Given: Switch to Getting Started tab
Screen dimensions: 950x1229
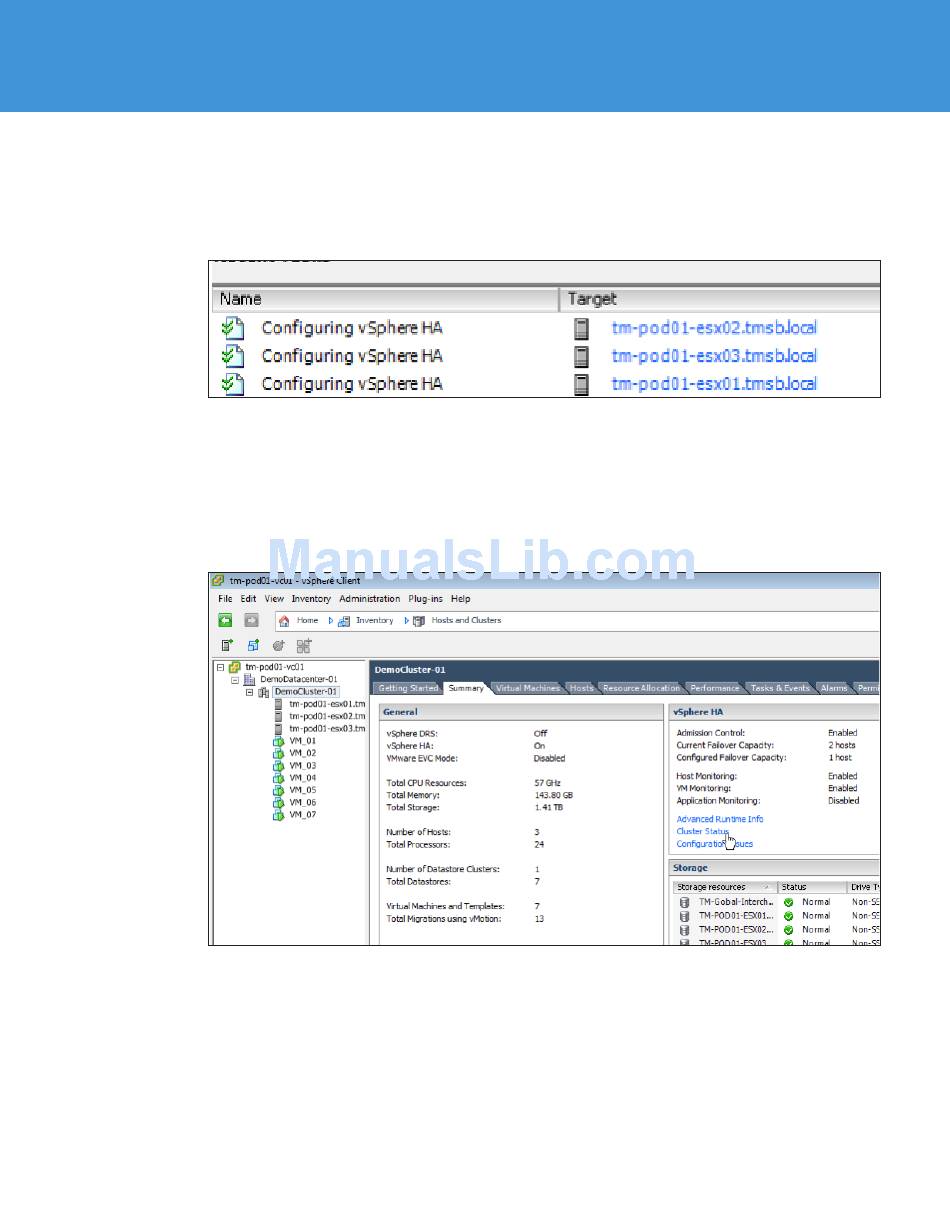Looking at the screenshot, I should pyautogui.click(x=408, y=688).
